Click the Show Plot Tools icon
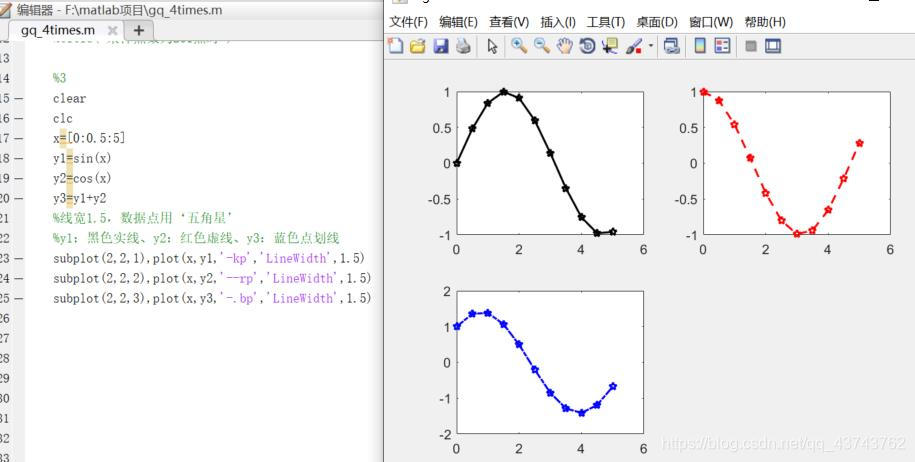The width and height of the screenshot is (915, 462). tap(773, 46)
